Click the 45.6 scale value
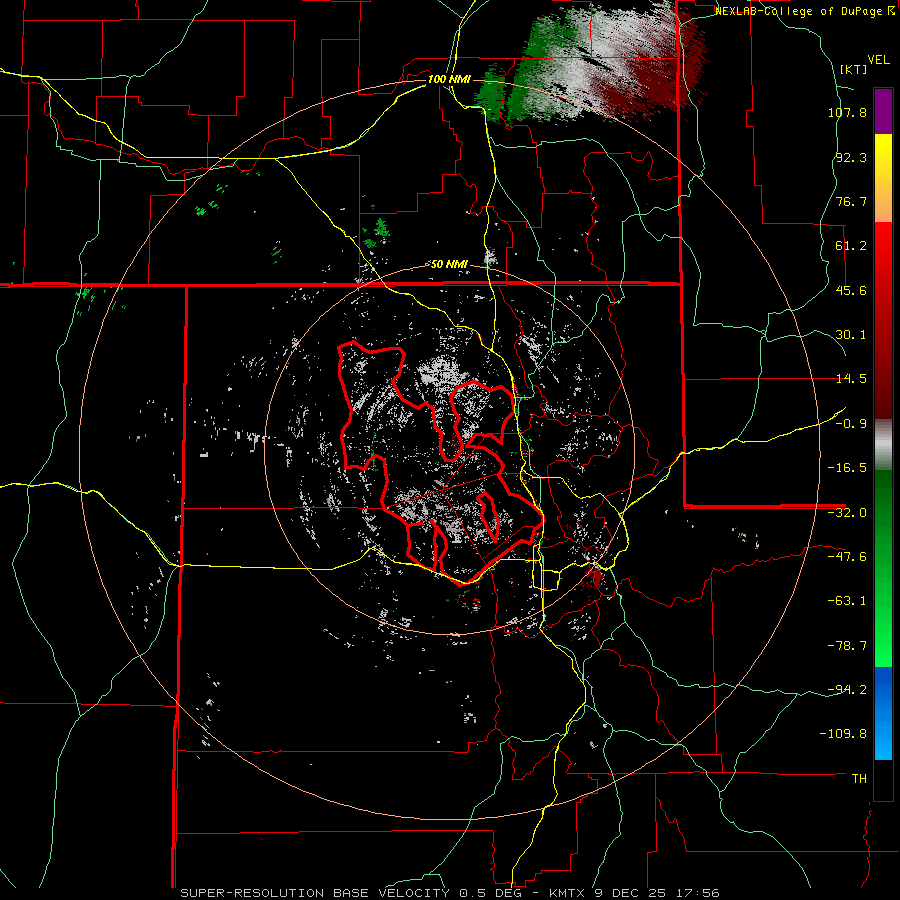900x900 pixels. pos(851,290)
